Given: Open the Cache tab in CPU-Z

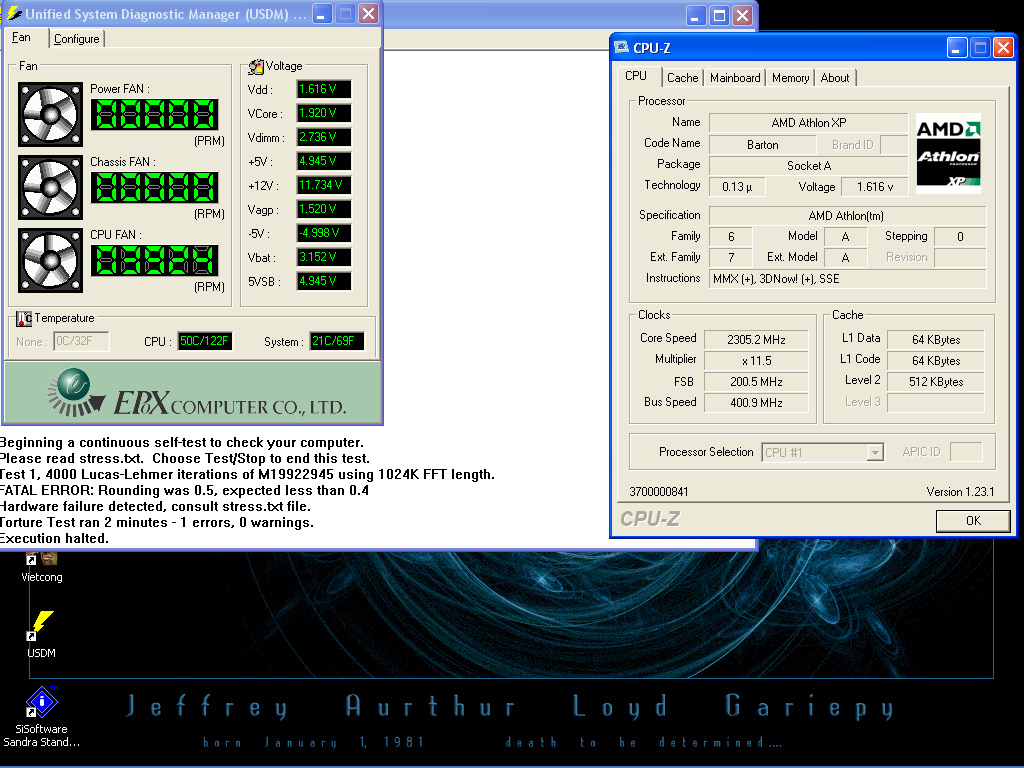Looking at the screenshot, I should [x=682, y=78].
